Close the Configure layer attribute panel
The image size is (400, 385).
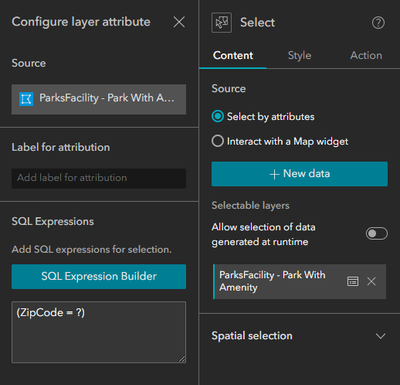(179, 22)
